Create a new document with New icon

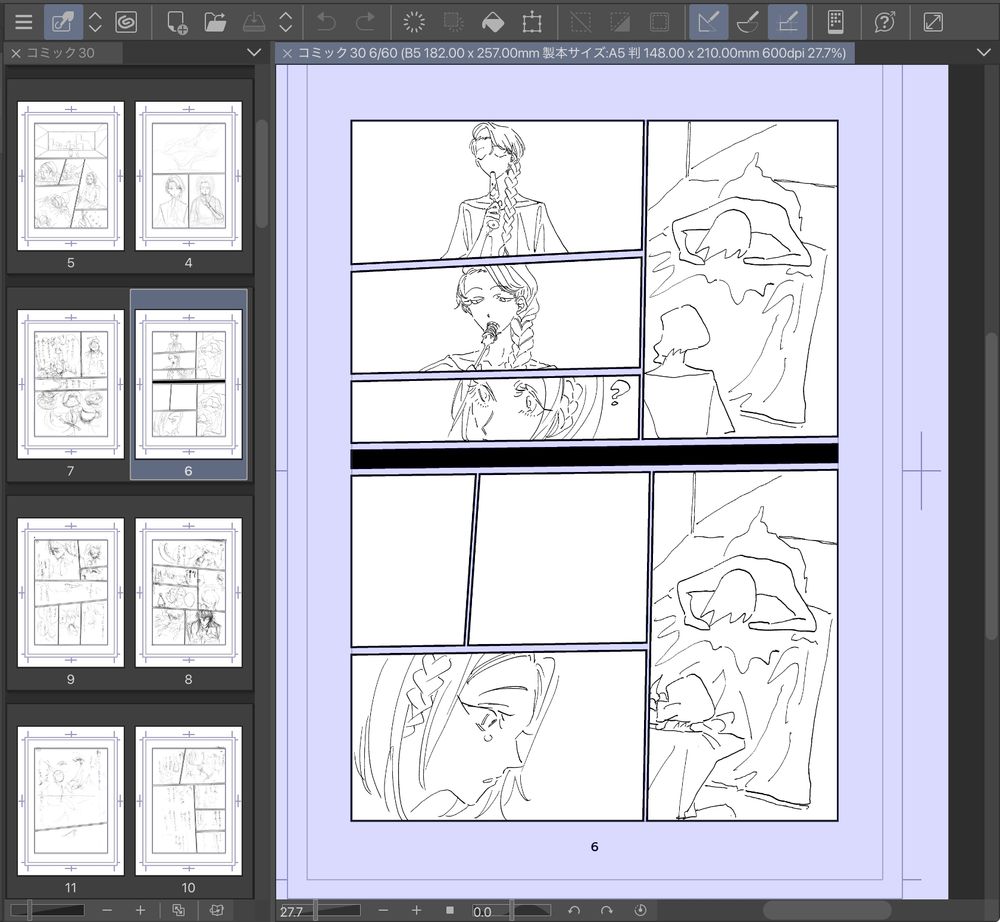(177, 22)
